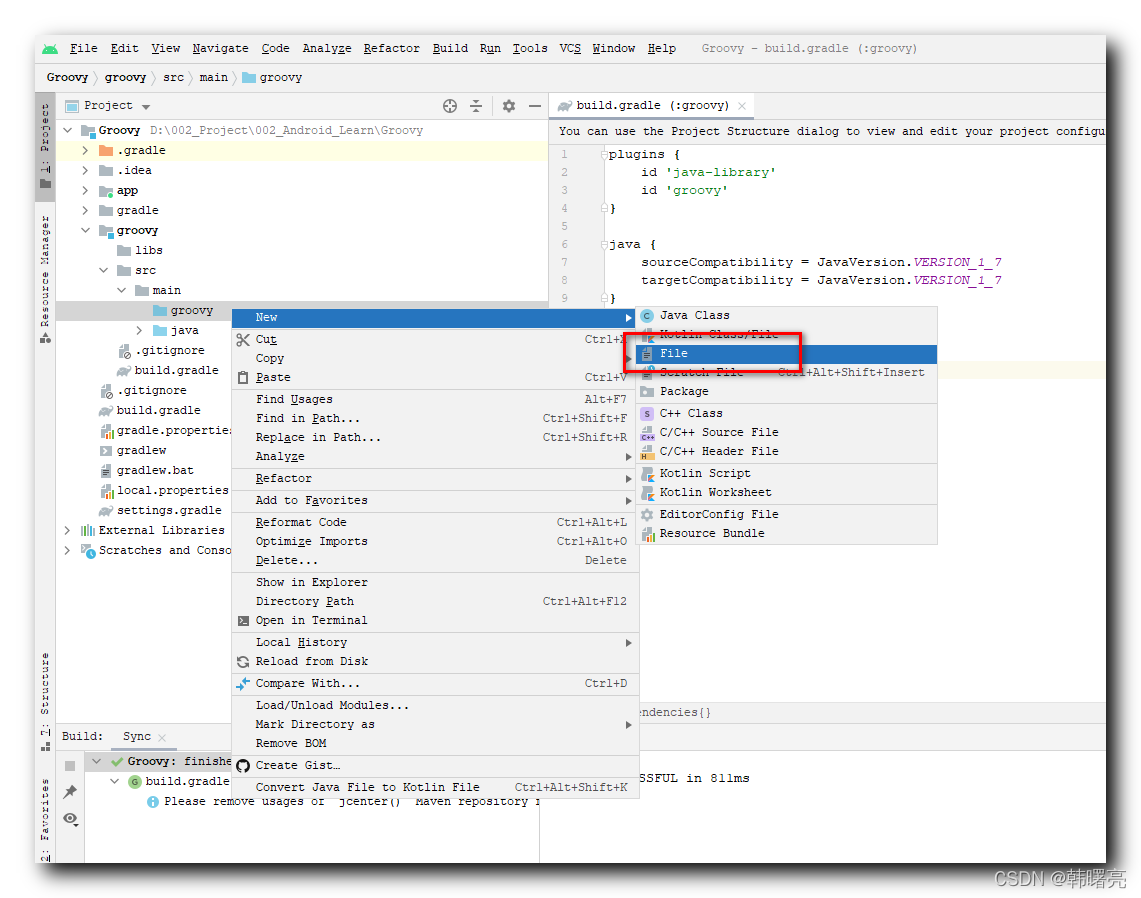Open the File menu
Viewport: 1141px width, 898px height.
pos(84,49)
